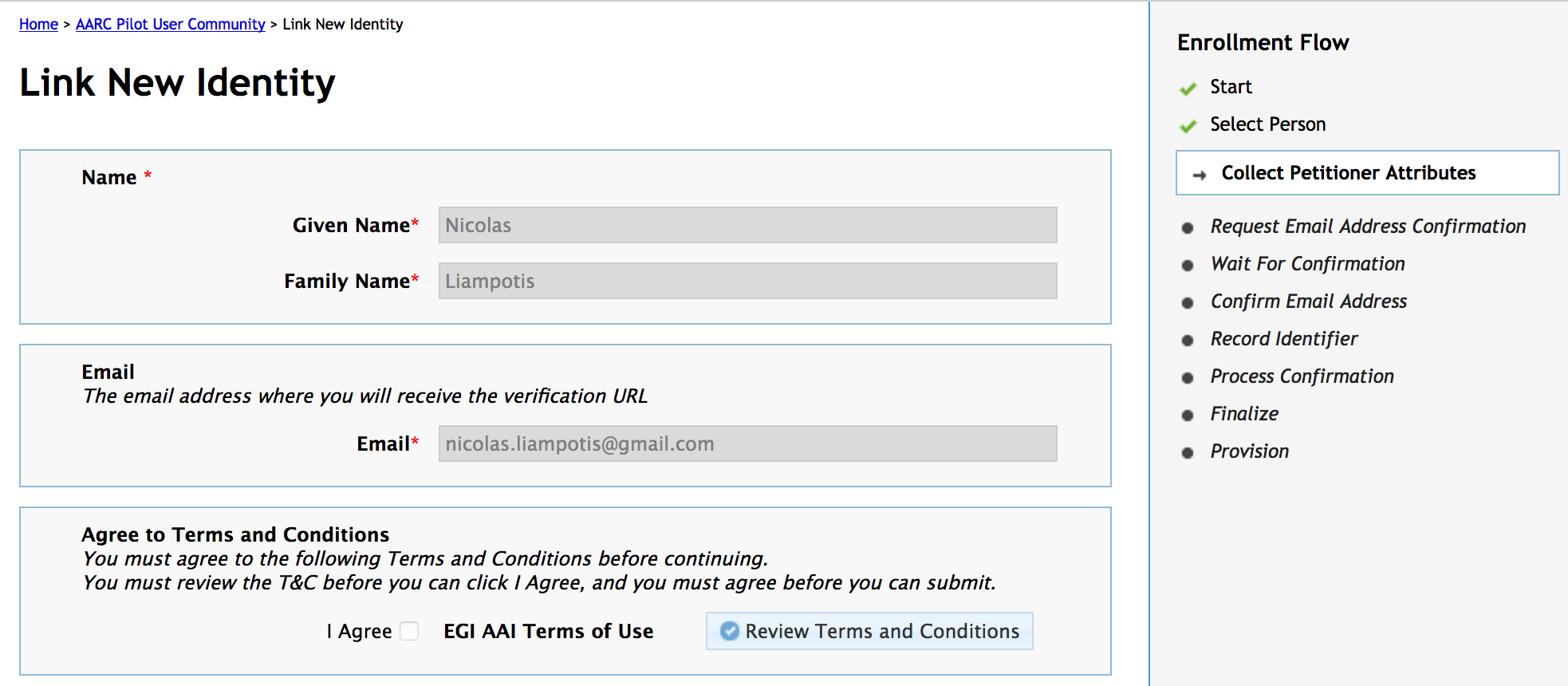The image size is (1568, 686).
Task: Go to AARC Pilot User Community link
Action: click(x=171, y=24)
